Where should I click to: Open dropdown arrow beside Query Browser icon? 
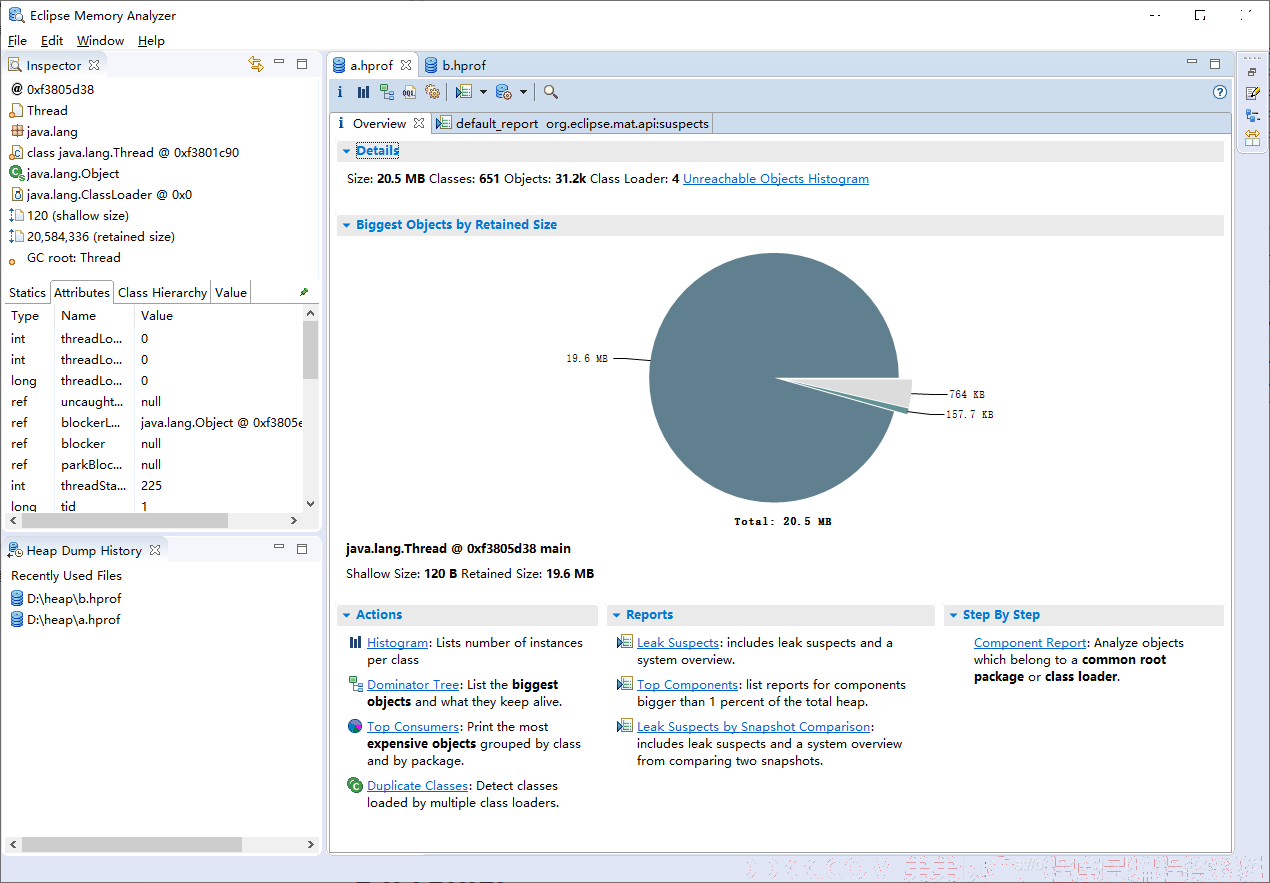(x=523, y=92)
